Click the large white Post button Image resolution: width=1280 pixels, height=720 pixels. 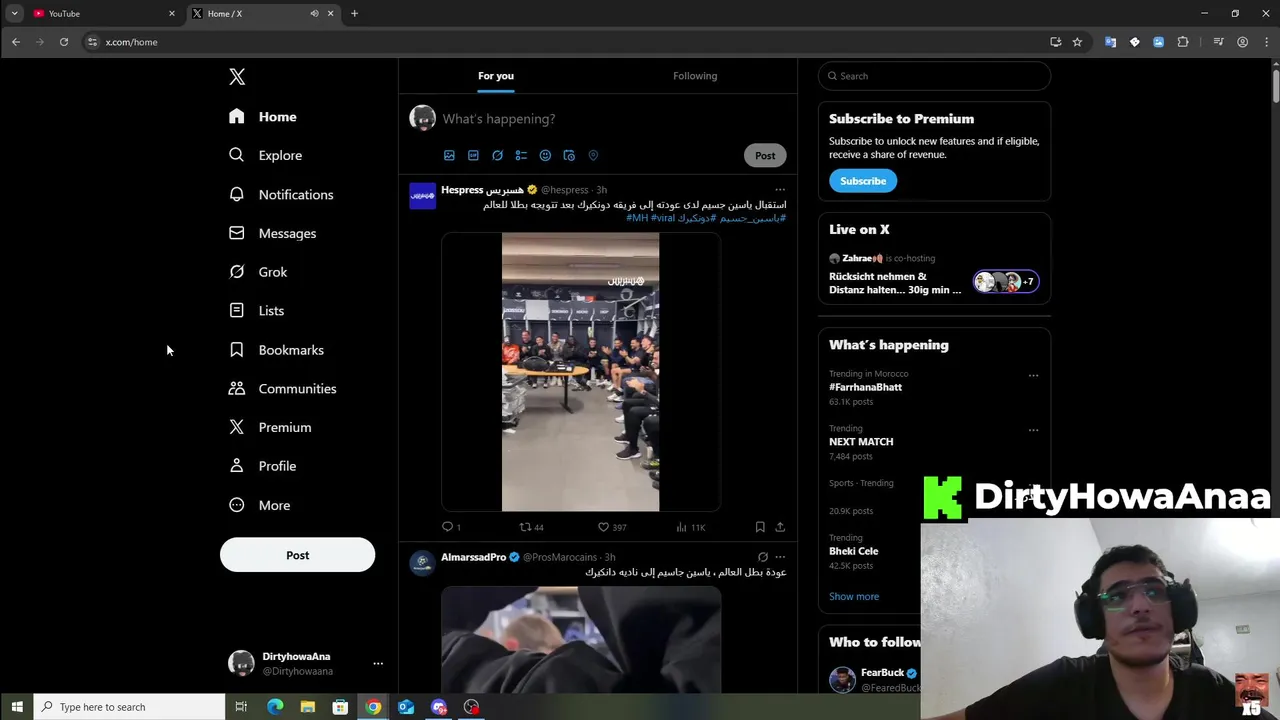point(297,555)
